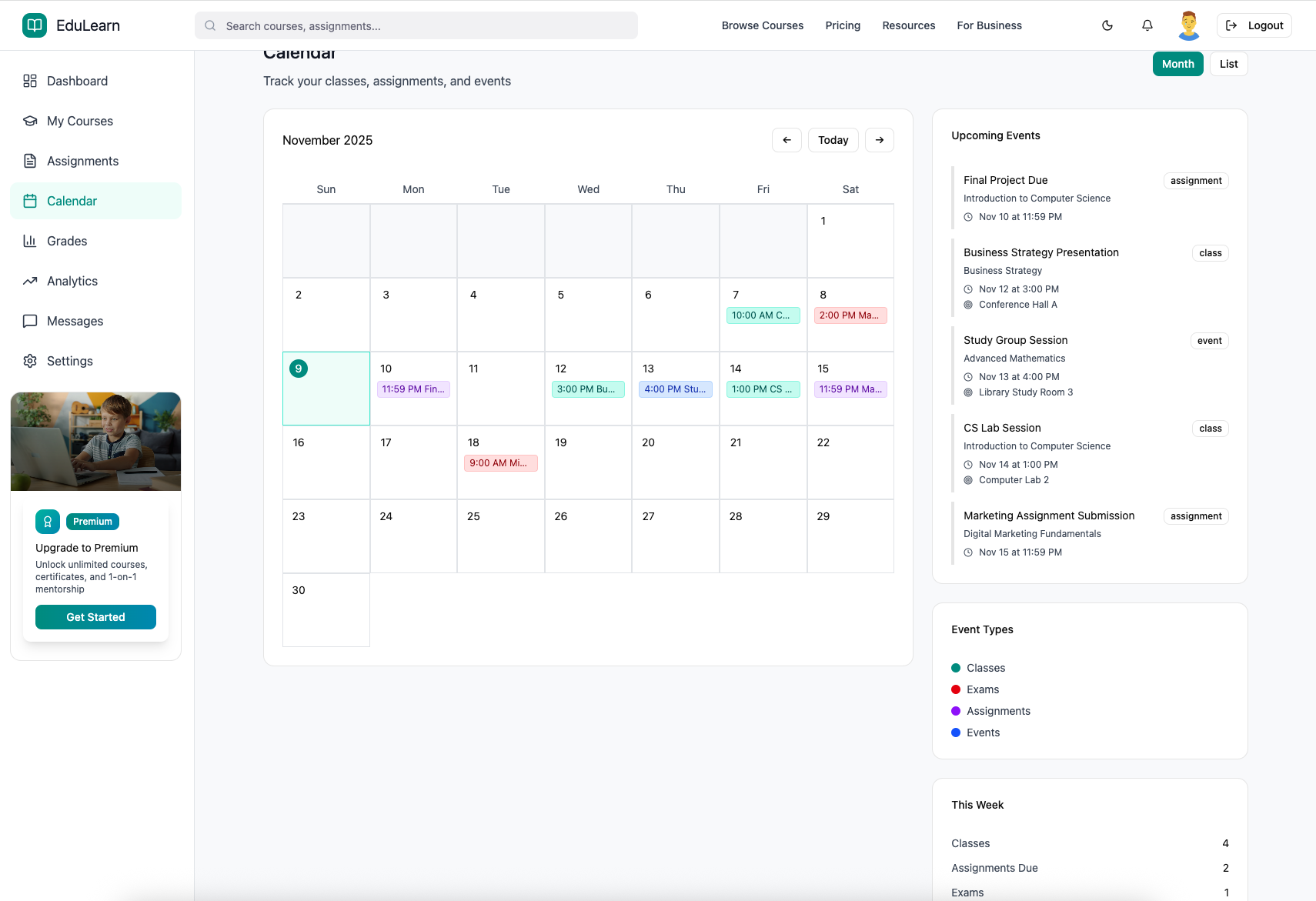Click the Today button

[x=833, y=140]
